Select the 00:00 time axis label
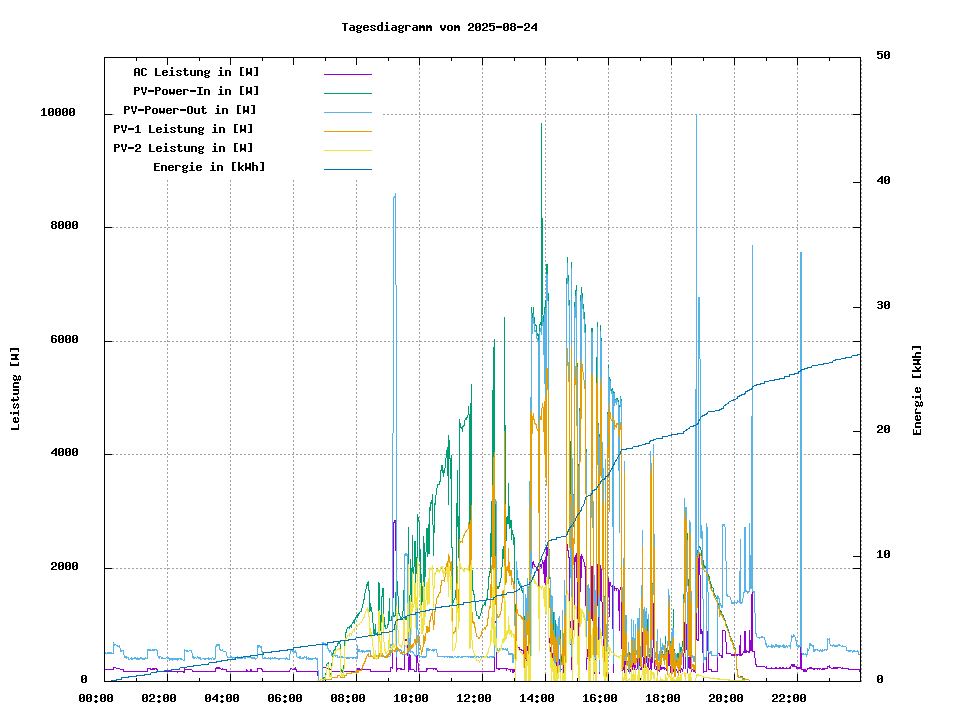 [95, 698]
